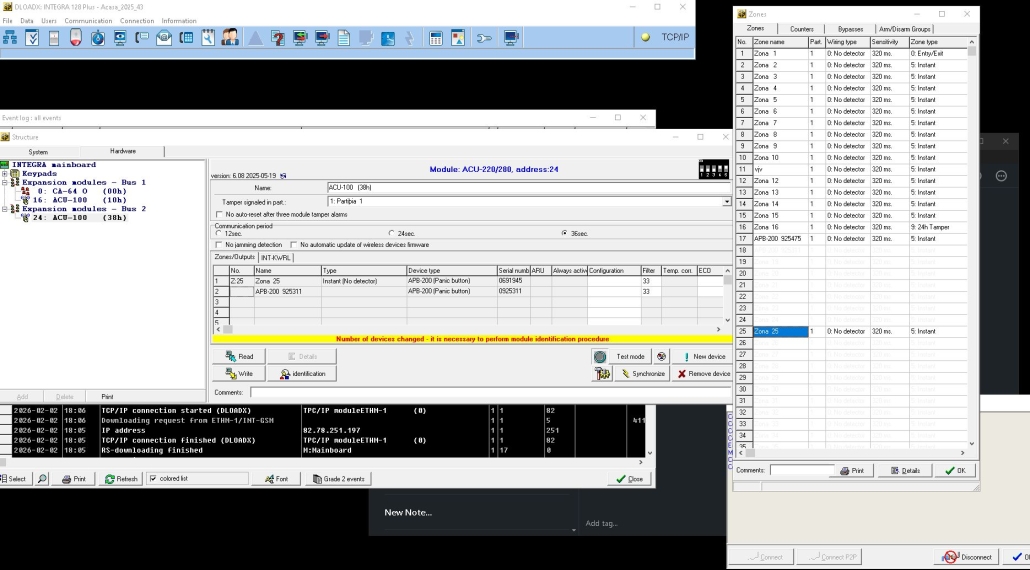Open Tamper signaled in part. dropdown
This screenshot has width=1030, height=570.
coord(727,201)
